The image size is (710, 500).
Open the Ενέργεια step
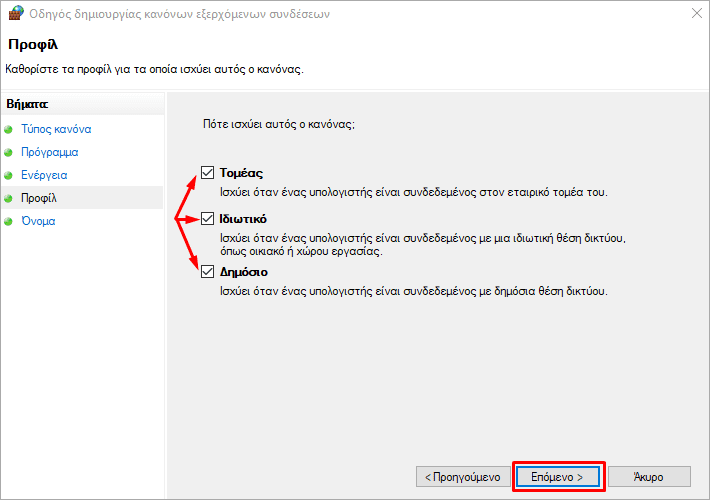44,175
